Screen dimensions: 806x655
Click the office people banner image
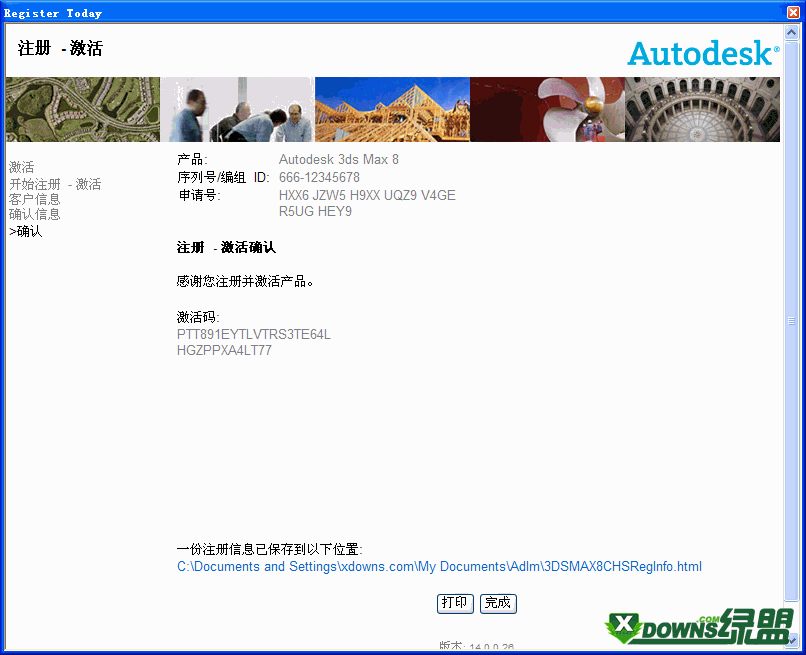237,110
